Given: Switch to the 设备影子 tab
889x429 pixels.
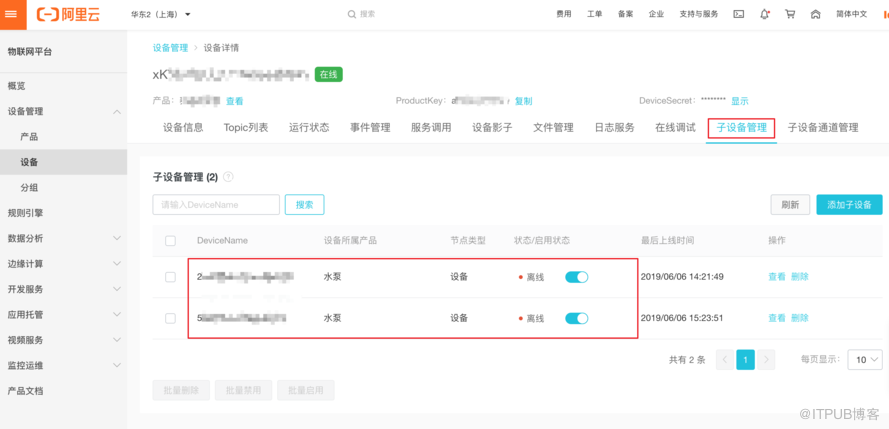Looking at the screenshot, I should [492, 128].
